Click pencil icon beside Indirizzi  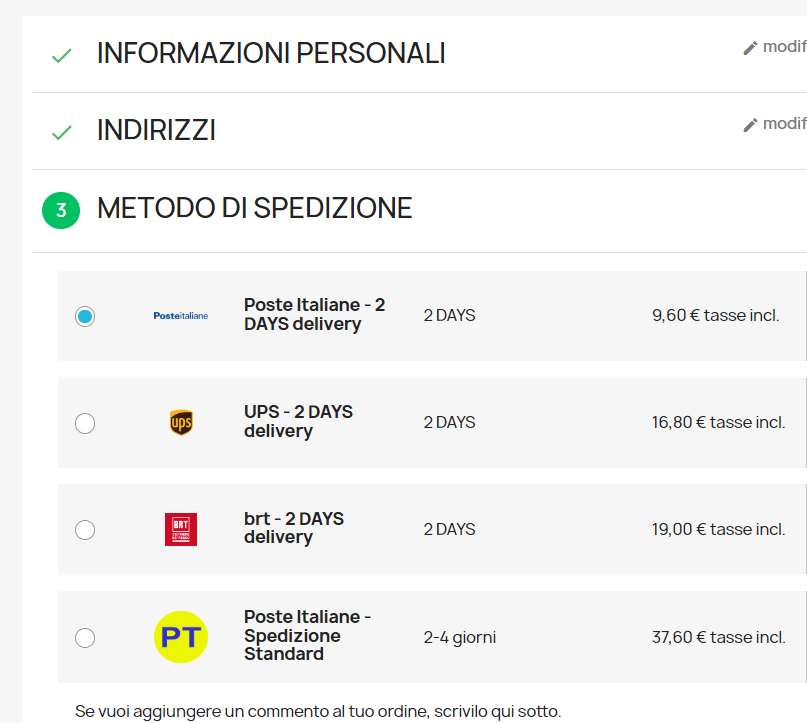point(750,125)
